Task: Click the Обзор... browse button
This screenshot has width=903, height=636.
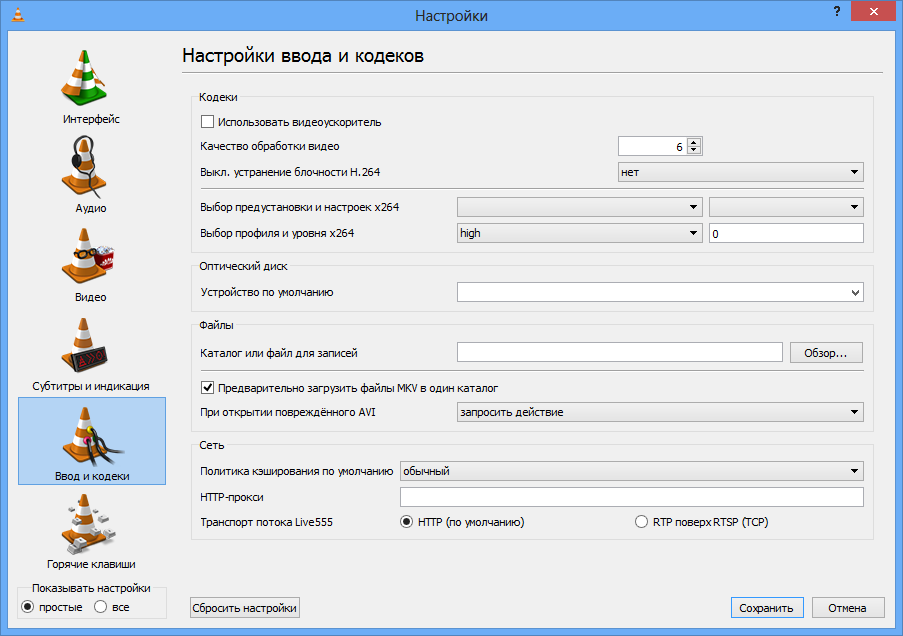Action: coord(826,353)
